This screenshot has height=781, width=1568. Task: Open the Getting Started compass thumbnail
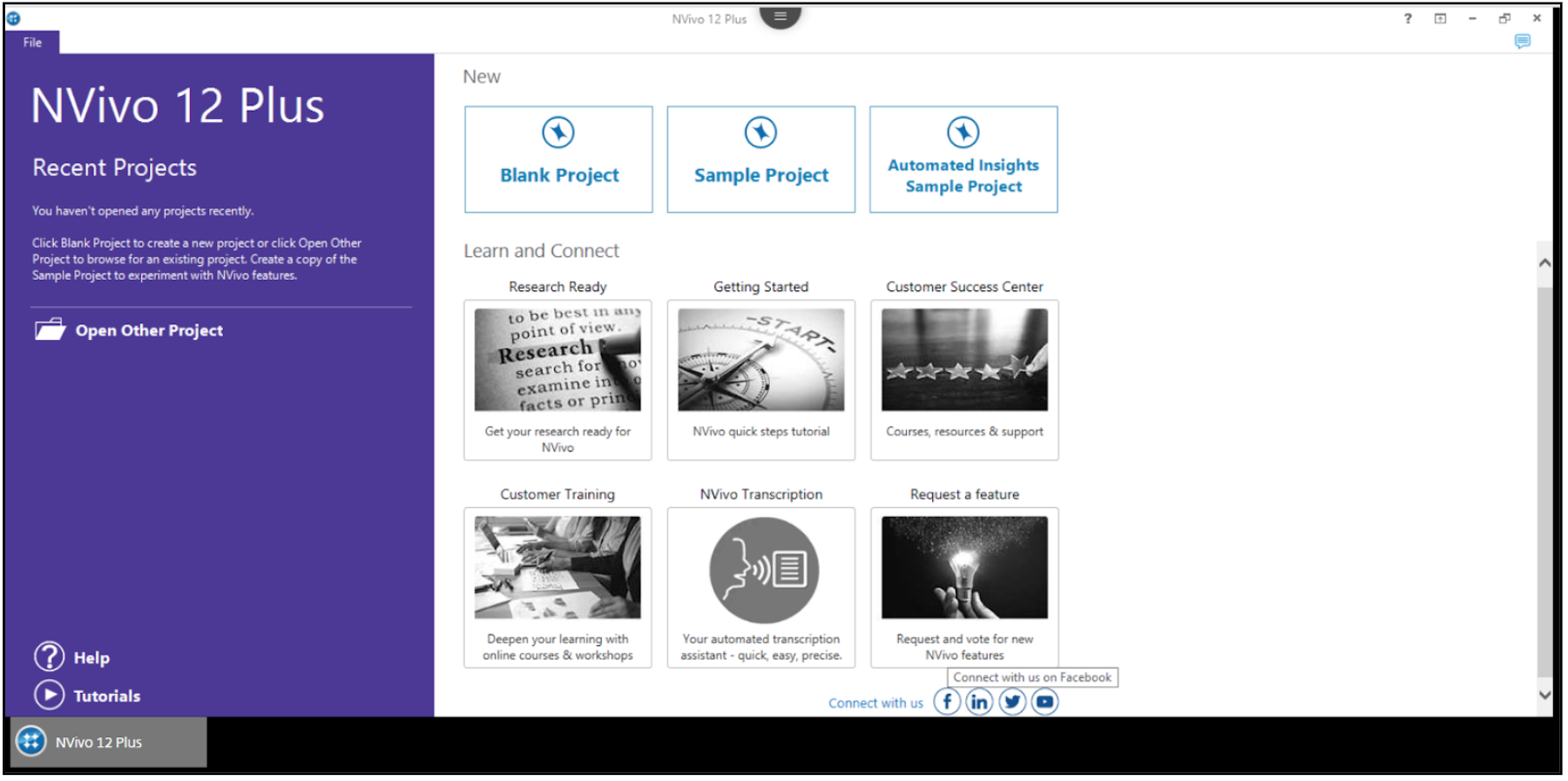coord(760,360)
